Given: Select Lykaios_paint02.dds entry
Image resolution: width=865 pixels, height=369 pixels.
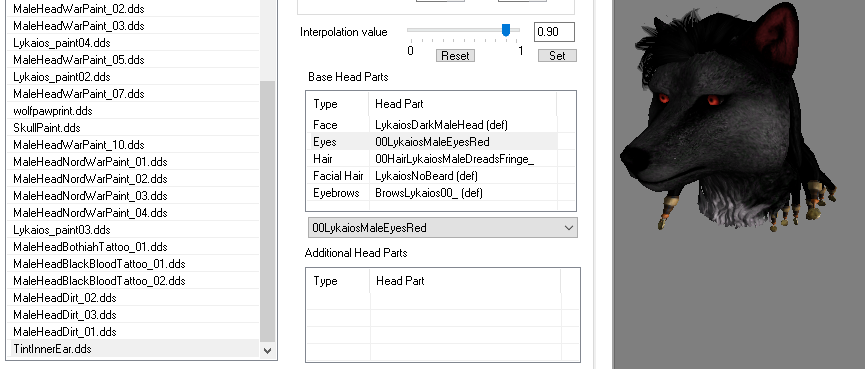Looking at the screenshot, I should pyautogui.click(x=135, y=77).
